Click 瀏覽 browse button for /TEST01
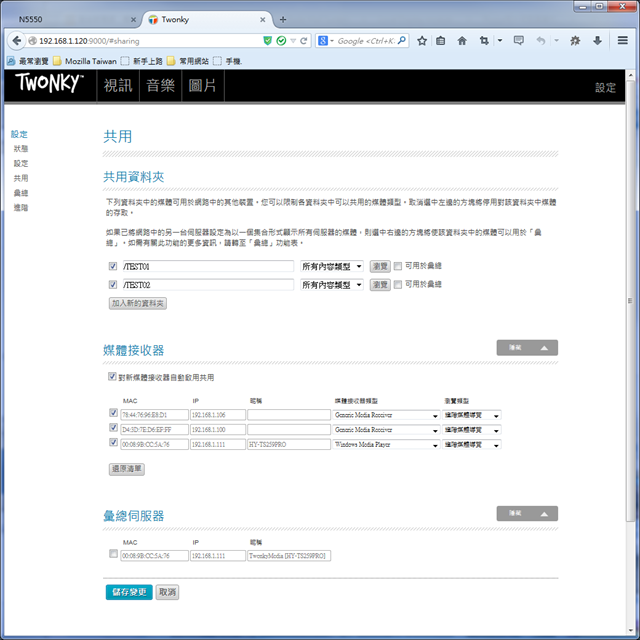Screen dimensions: 640x640 pos(380,266)
